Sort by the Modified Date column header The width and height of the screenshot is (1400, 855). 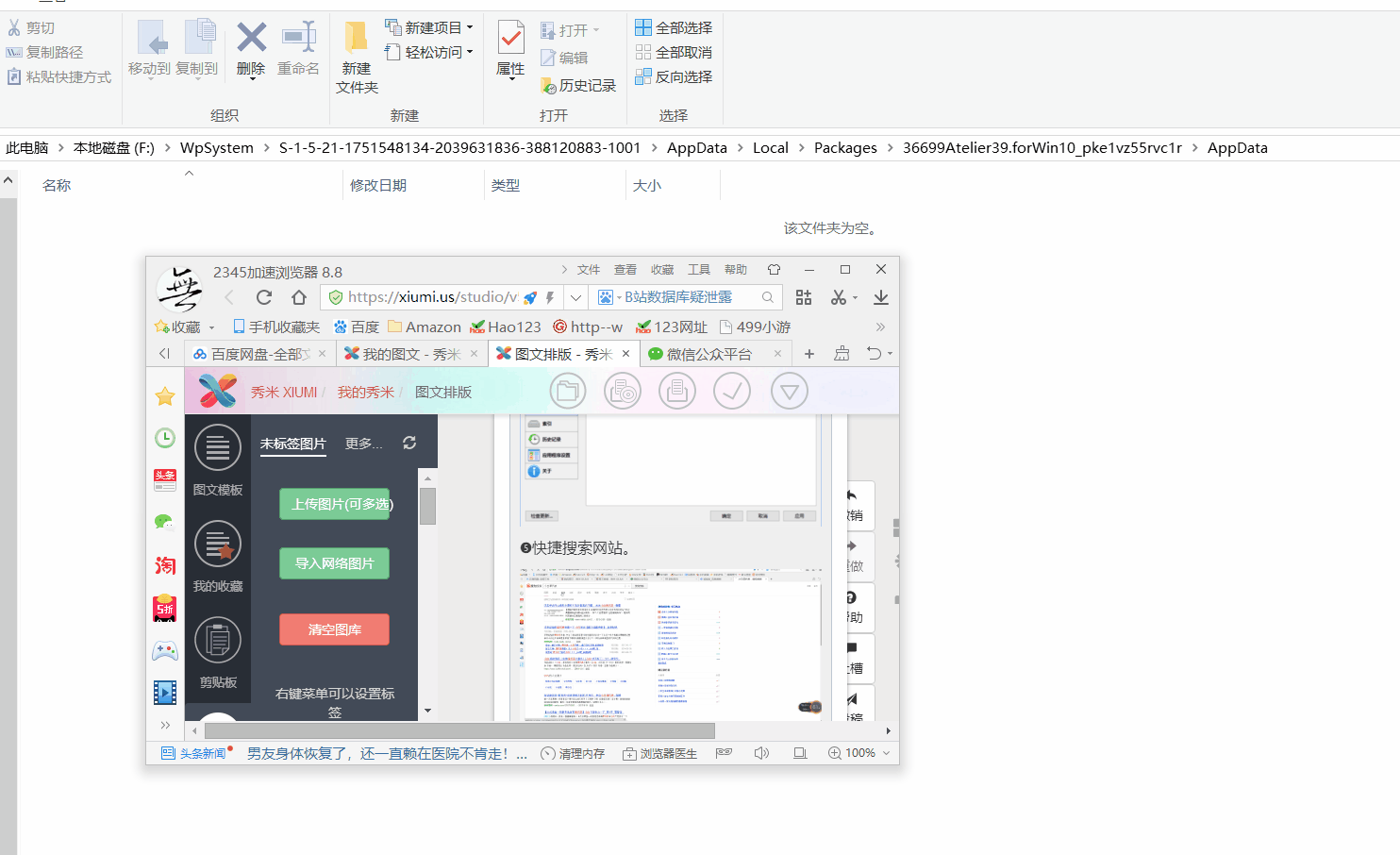tap(378, 186)
